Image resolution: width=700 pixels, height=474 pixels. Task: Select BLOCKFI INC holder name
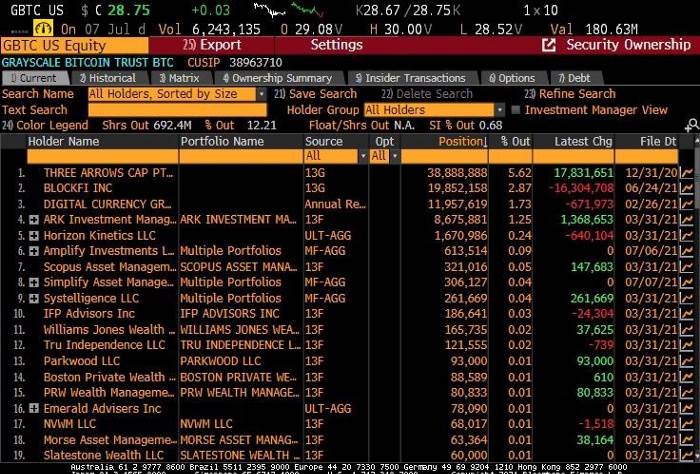[78, 189]
